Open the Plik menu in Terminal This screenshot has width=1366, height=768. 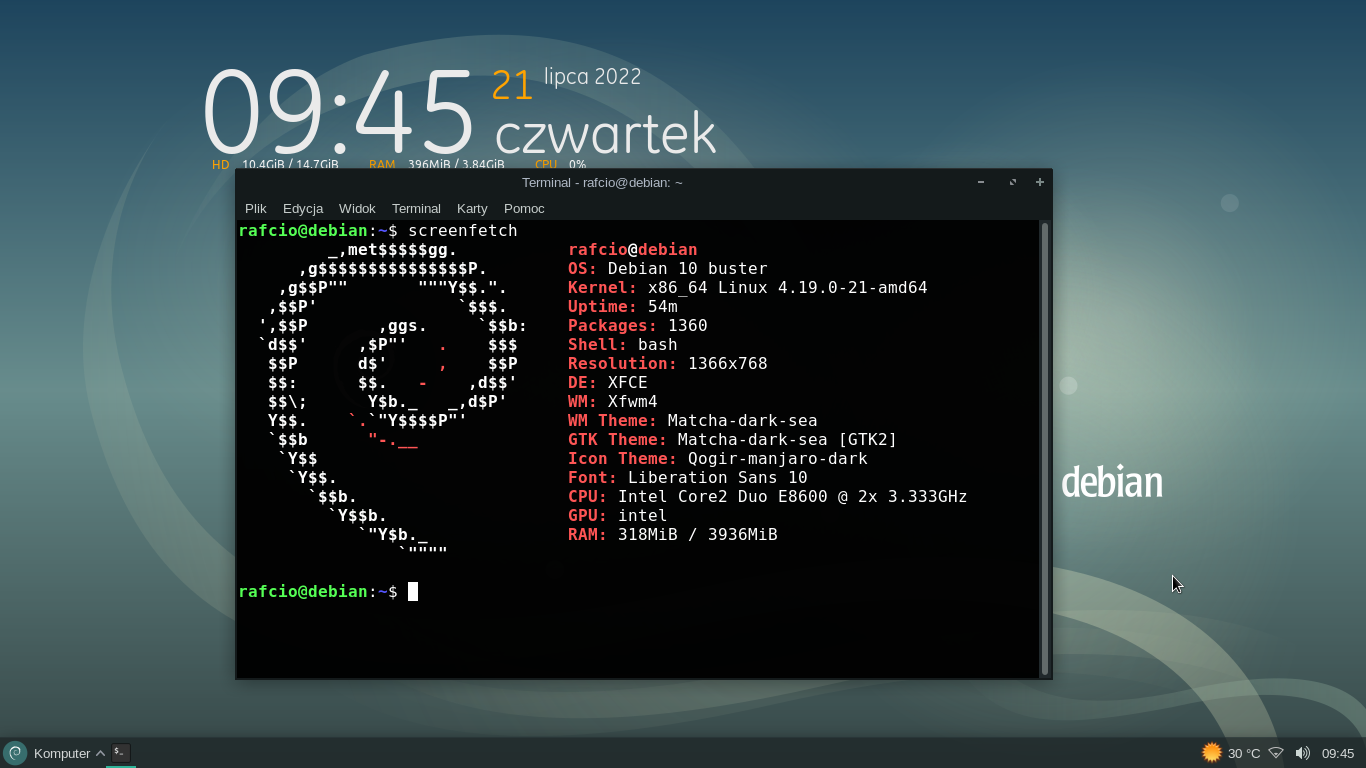coord(256,208)
